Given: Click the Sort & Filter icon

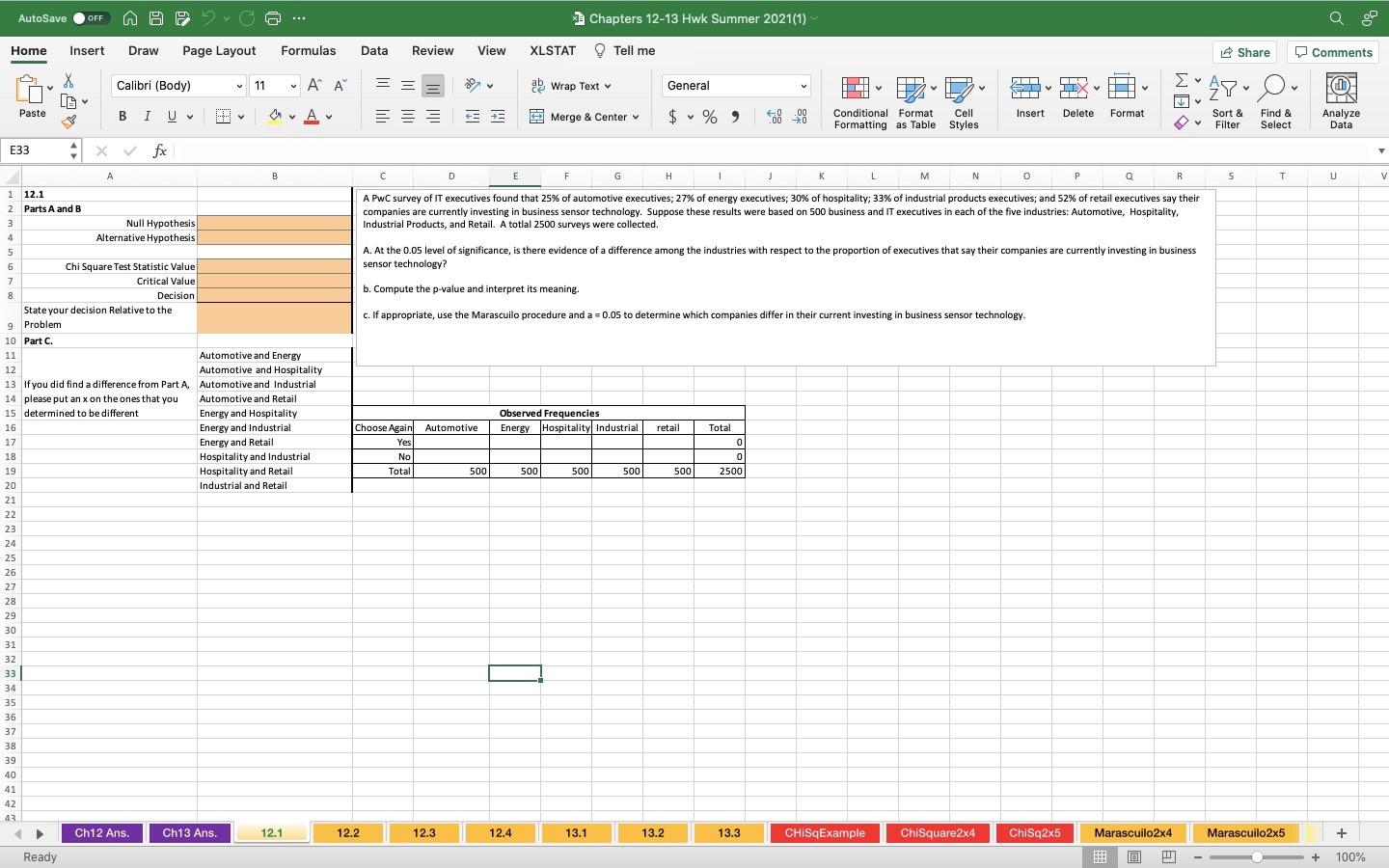Looking at the screenshot, I should point(1226,96).
